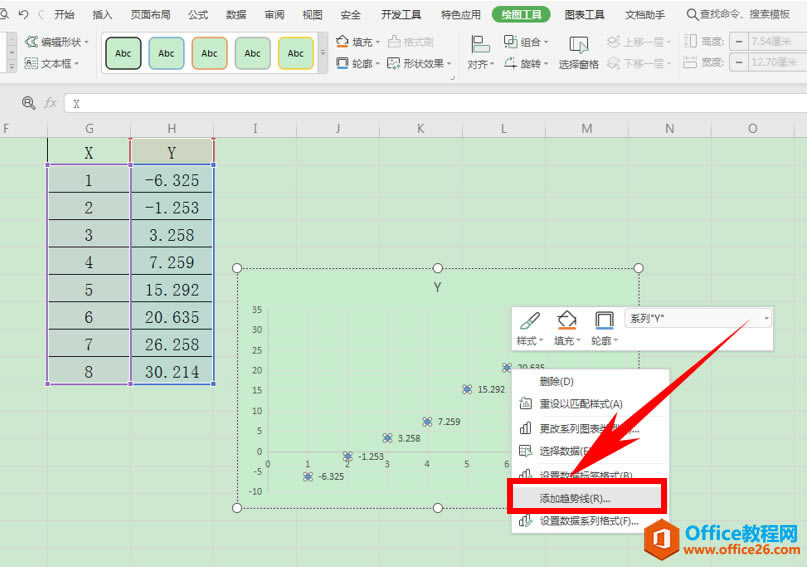Open the 编辑形状 edit shape tool
The image size is (807, 567).
pos(56,42)
